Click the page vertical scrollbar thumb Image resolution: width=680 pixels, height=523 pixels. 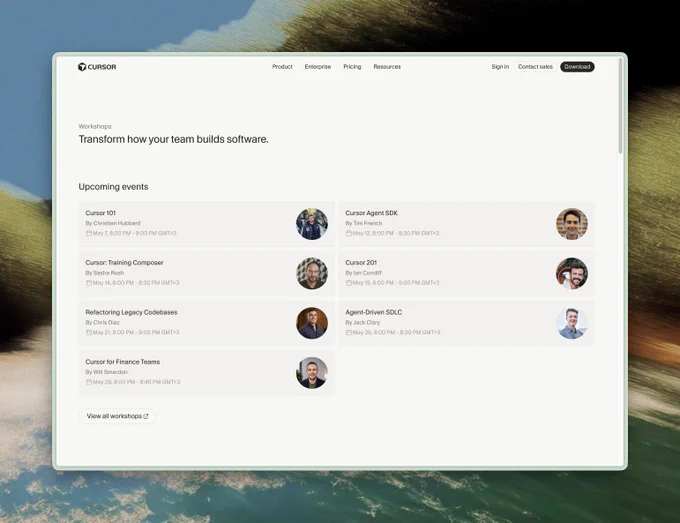621,105
